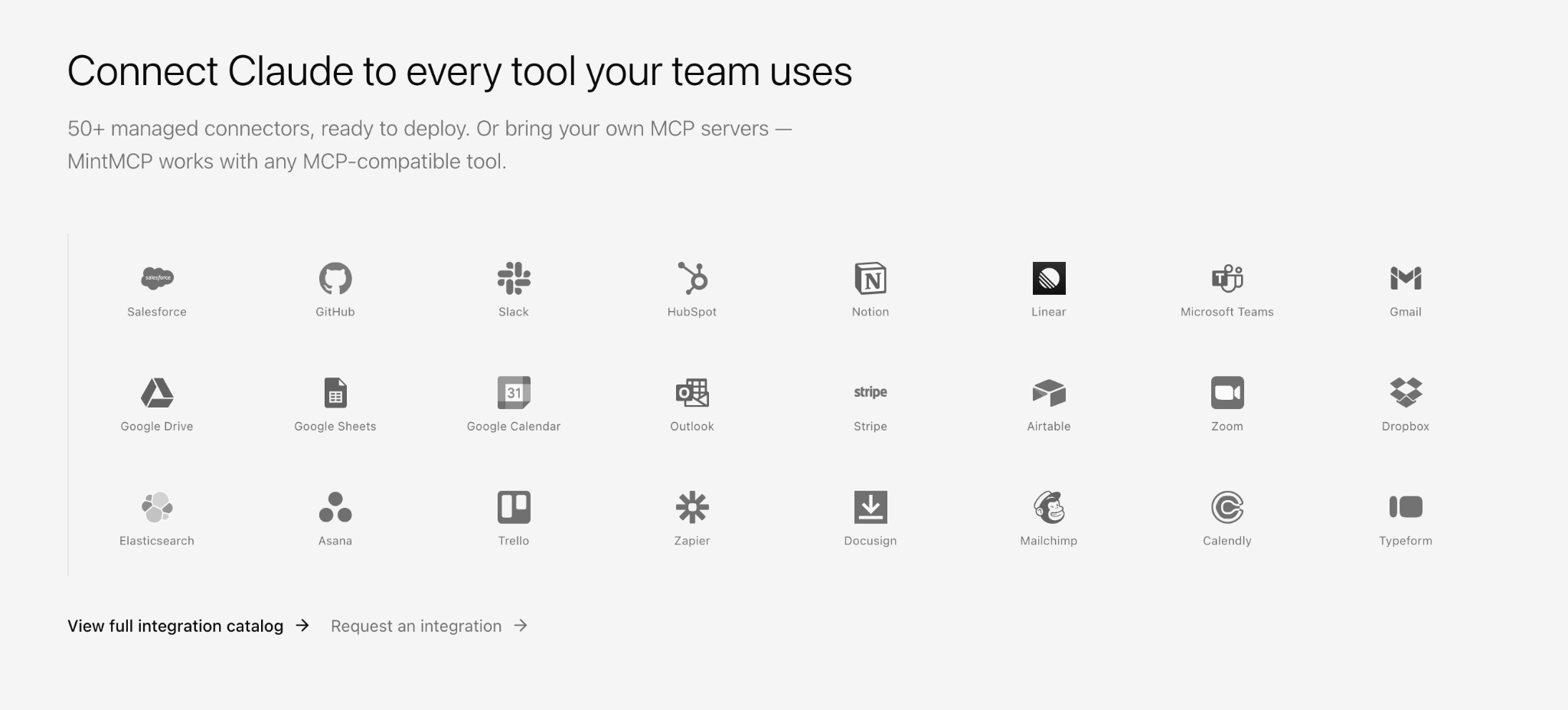Image resolution: width=1568 pixels, height=710 pixels.
Task: Select the Docusign download-arrow icon
Action: click(x=871, y=507)
